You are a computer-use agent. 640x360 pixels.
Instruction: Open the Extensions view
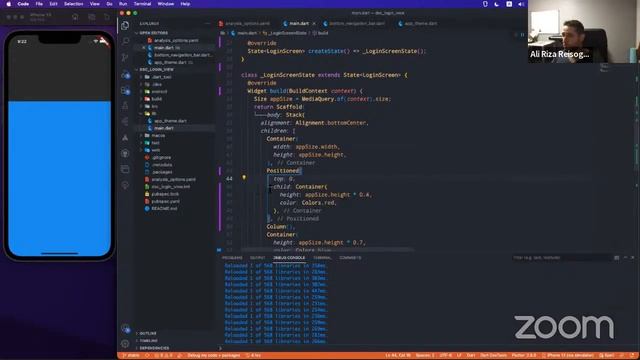click(x=125, y=91)
